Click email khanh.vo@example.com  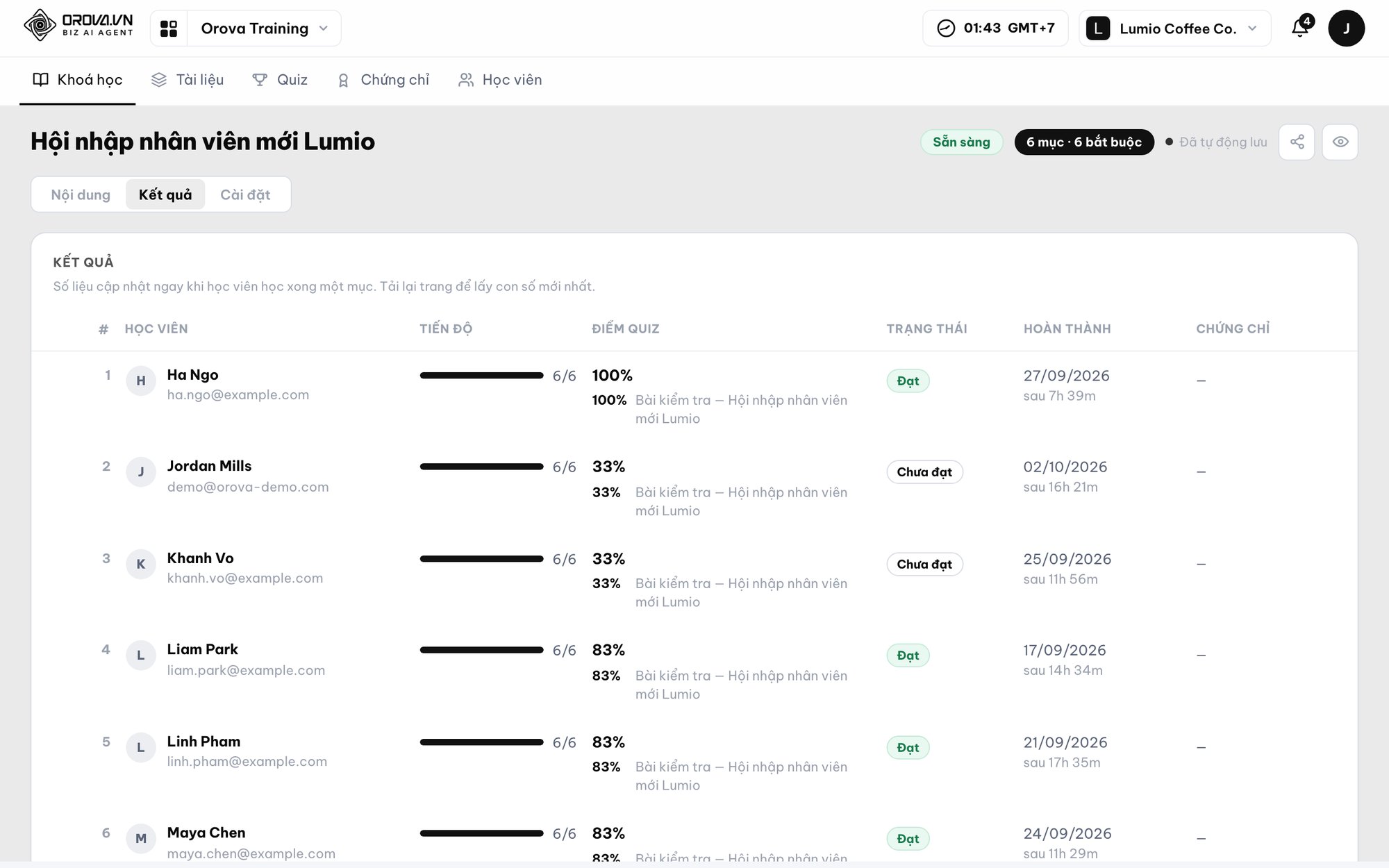point(245,578)
